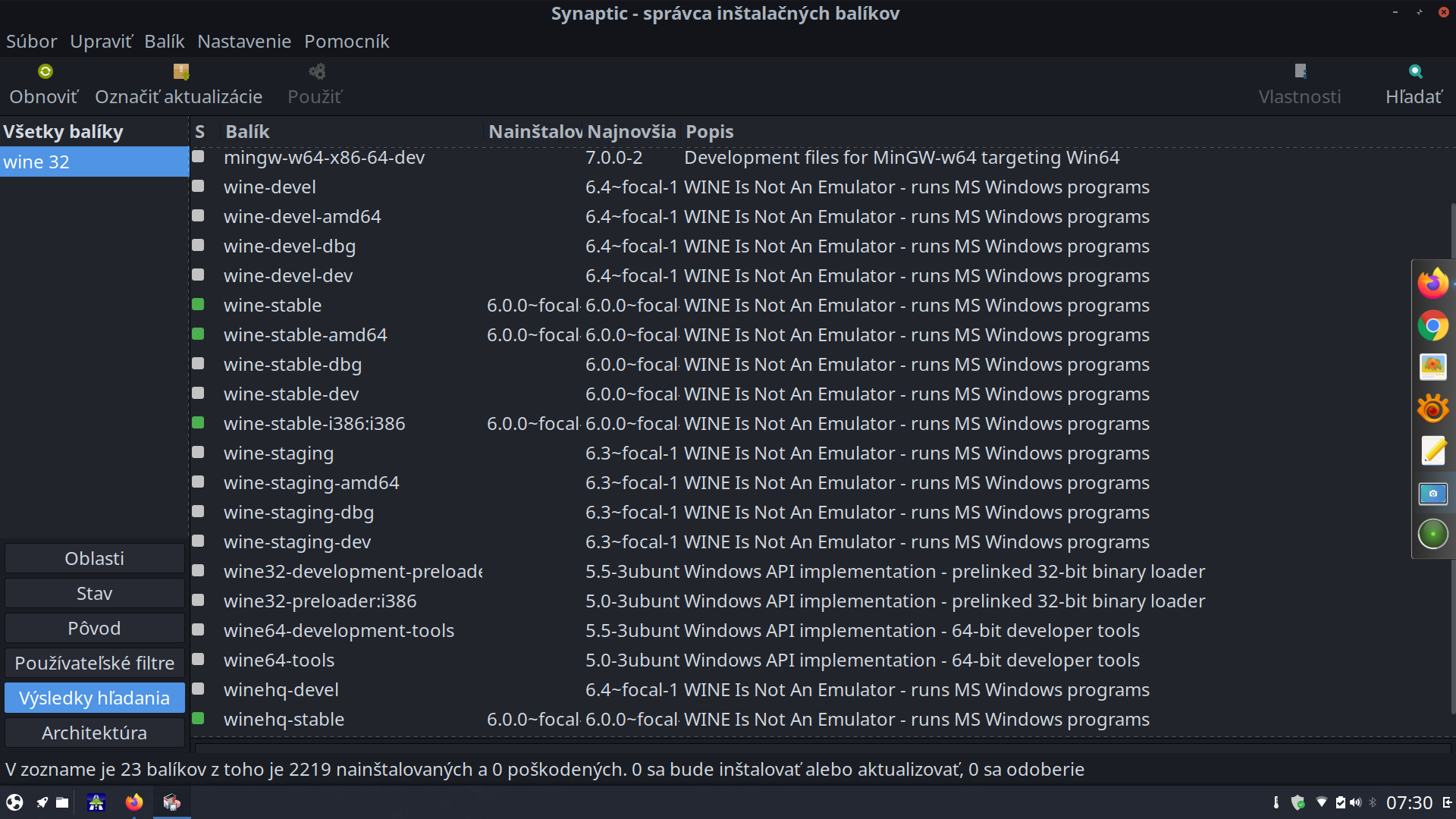Open the notes pencil app in dock
The image size is (1456, 819).
1432,450
